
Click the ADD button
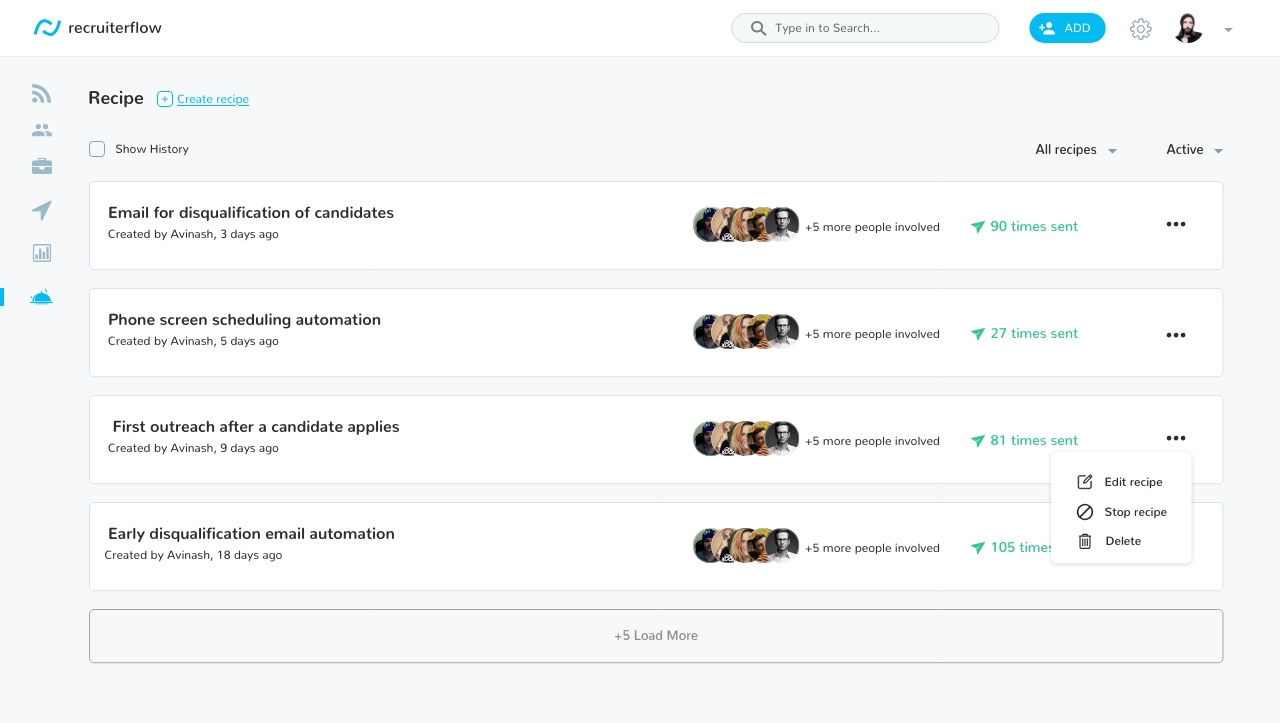tap(1067, 28)
